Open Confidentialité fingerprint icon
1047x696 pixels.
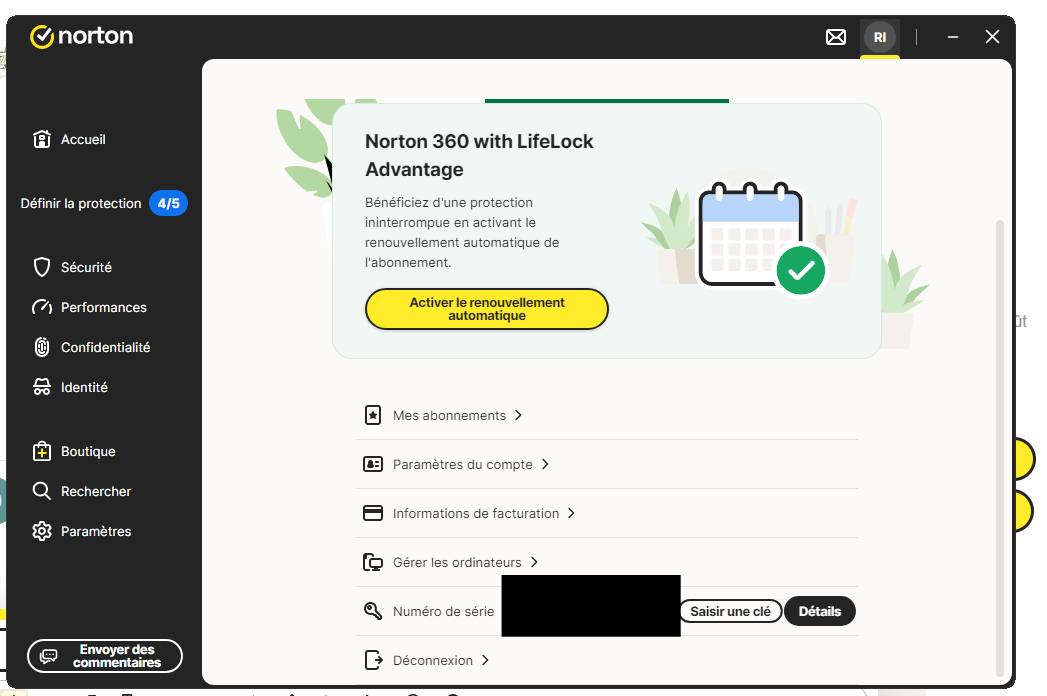pyautogui.click(x=42, y=347)
